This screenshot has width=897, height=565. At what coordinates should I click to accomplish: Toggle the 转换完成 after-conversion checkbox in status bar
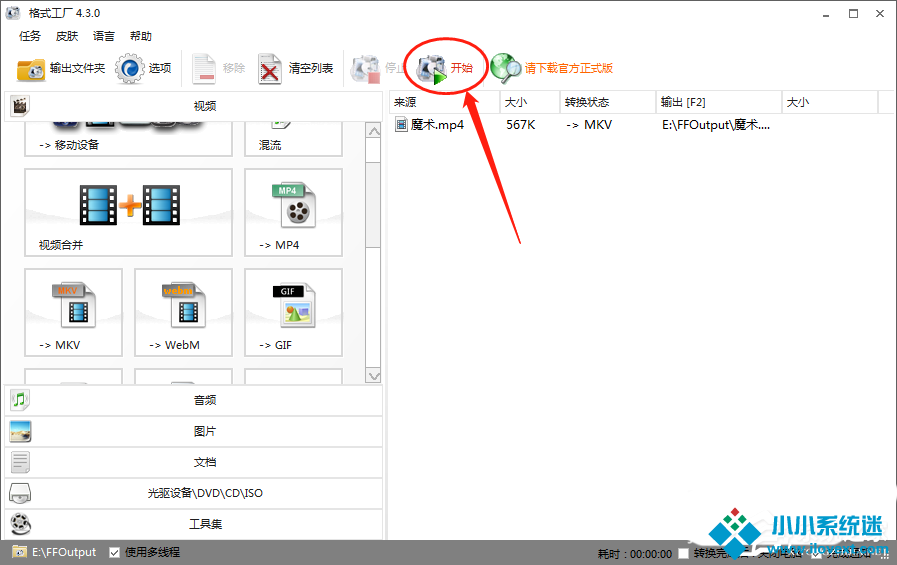coord(683,553)
